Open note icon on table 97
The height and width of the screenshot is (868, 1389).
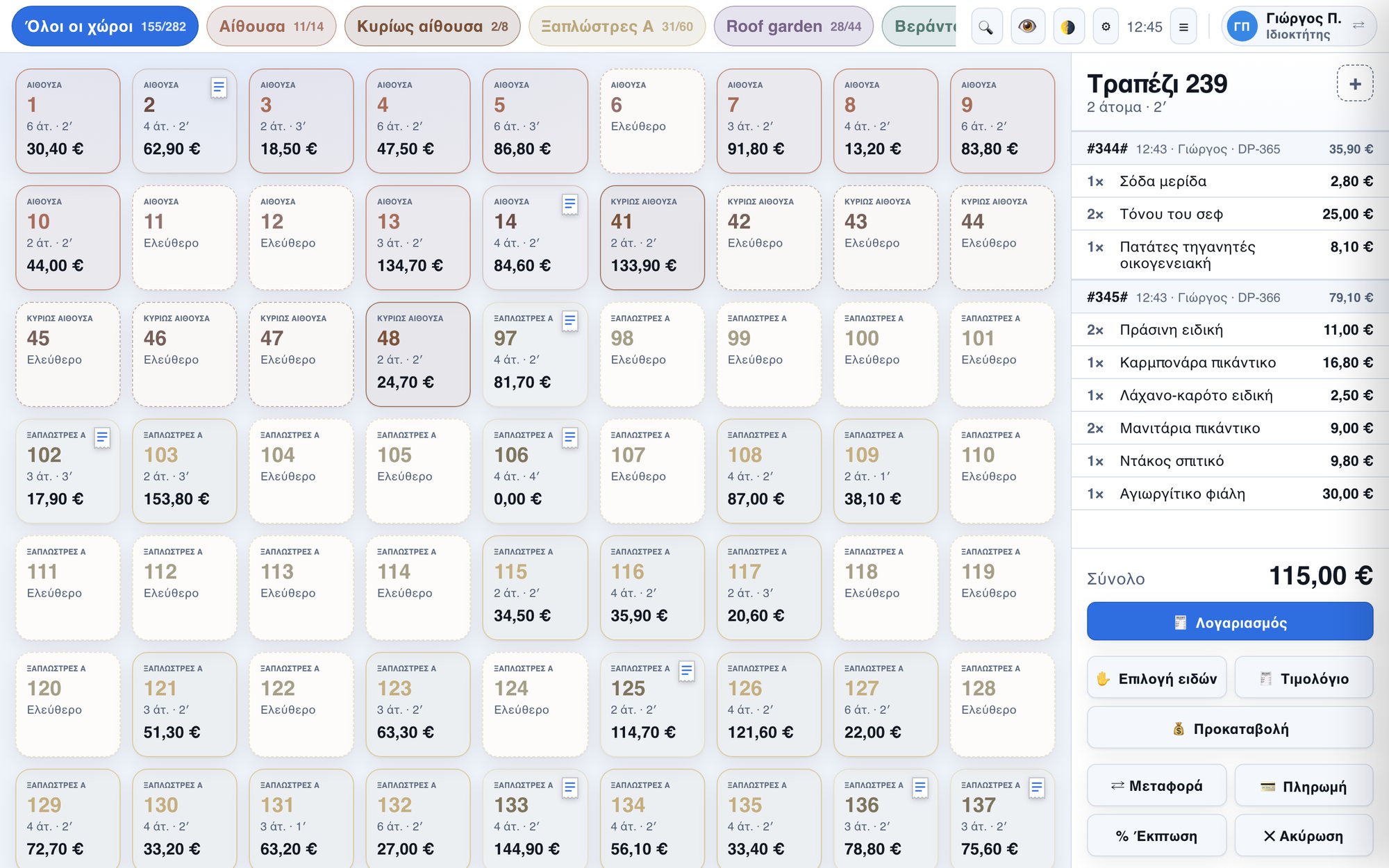tap(569, 321)
